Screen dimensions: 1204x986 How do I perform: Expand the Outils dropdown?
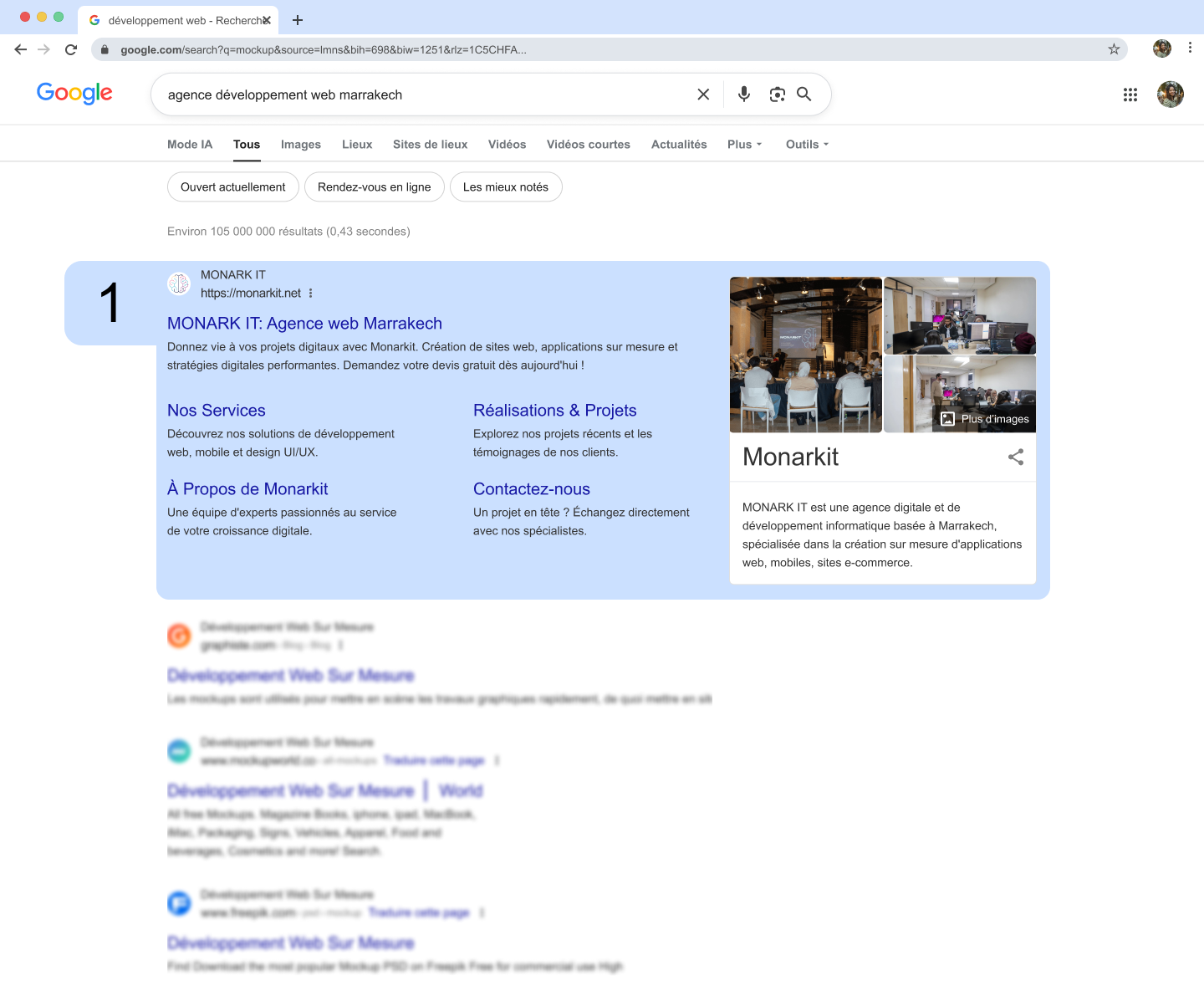(x=808, y=145)
